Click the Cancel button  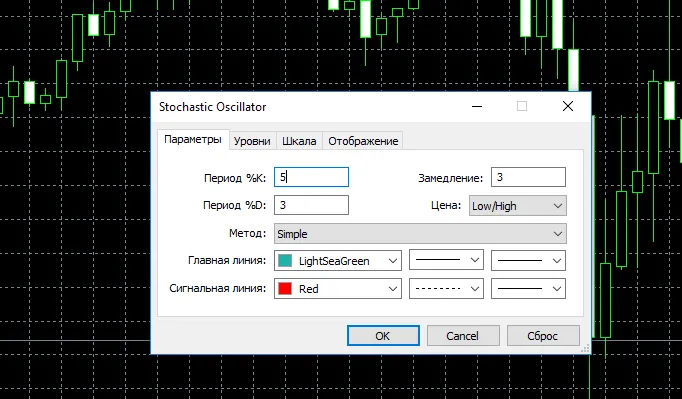pyautogui.click(x=463, y=335)
